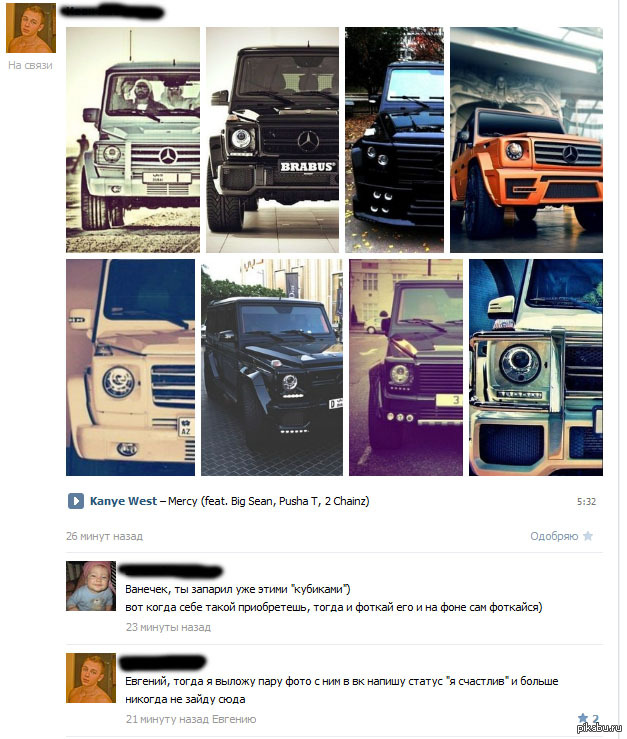Viewport: 627px width, 739px height.
Task: Click the avatar of the second commenter
Action: 91,678
